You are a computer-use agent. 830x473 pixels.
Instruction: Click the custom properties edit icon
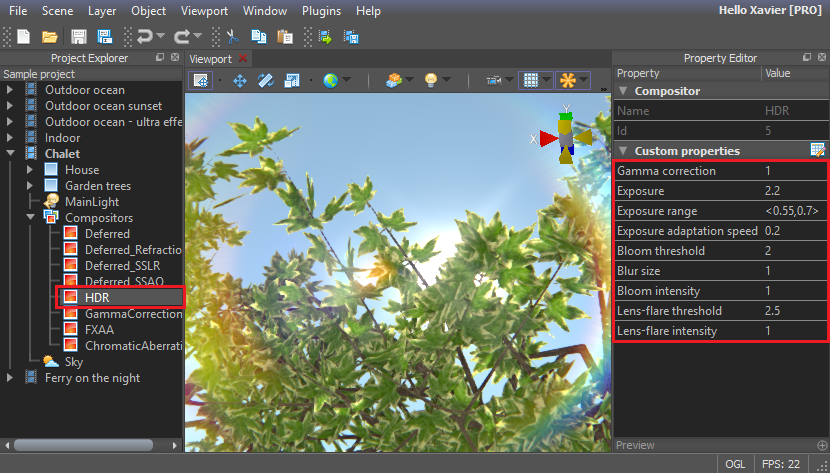(x=817, y=151)
